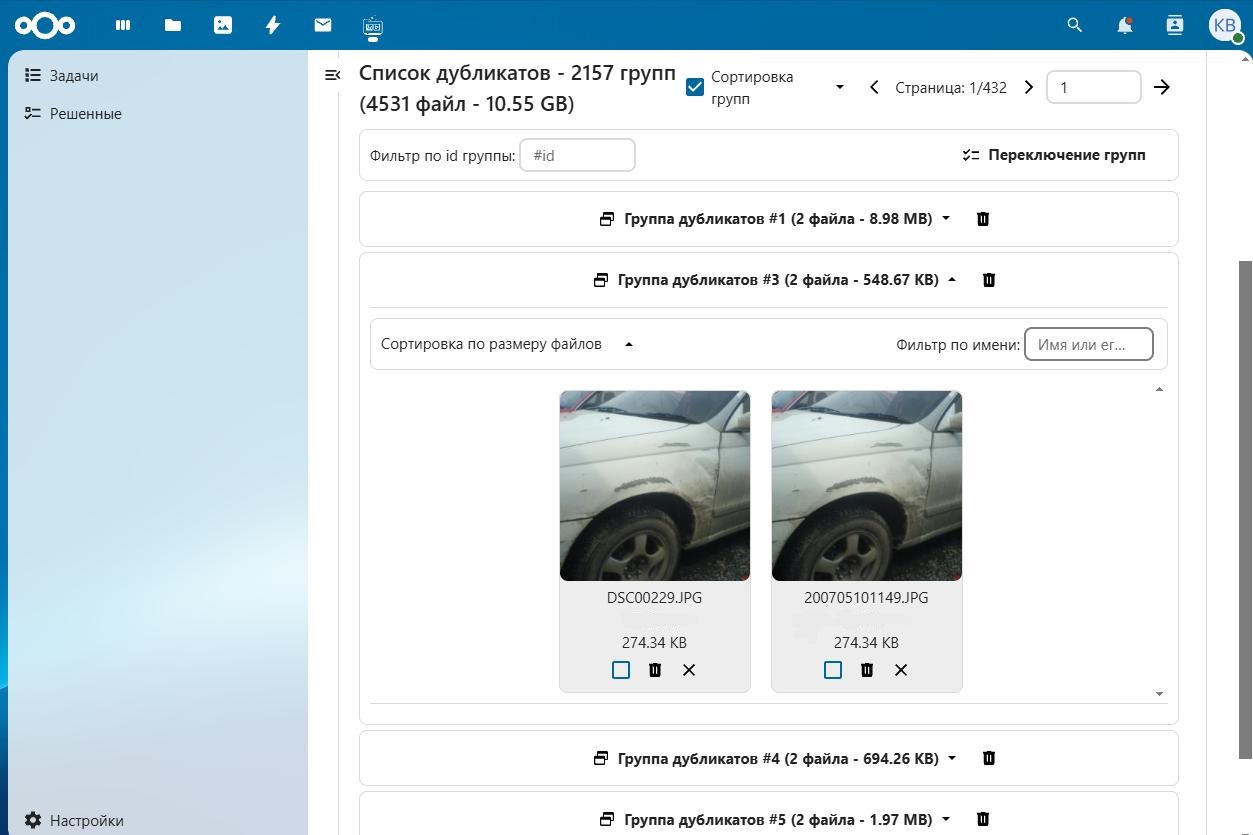Toggle the group sorting checkbox
Screen dimensions: 1253x835
tap(695, 88)
